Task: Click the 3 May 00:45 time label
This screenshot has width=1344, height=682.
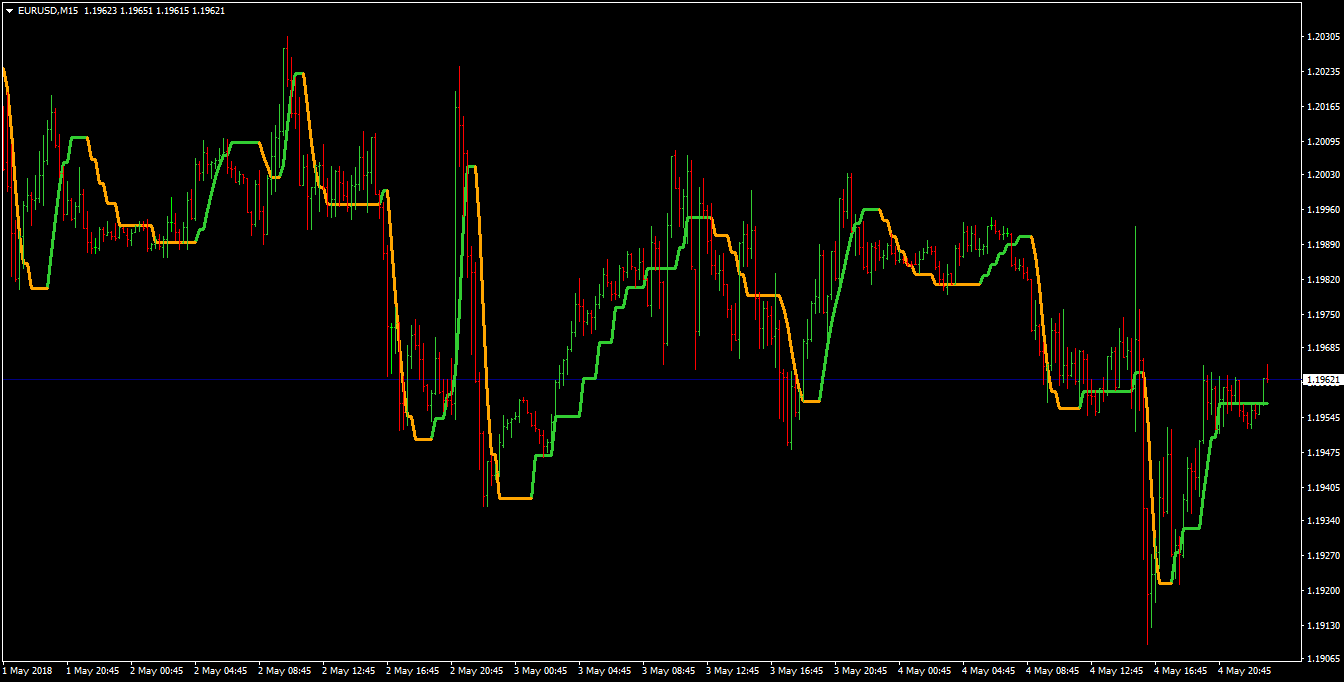Action: [541, 671]
